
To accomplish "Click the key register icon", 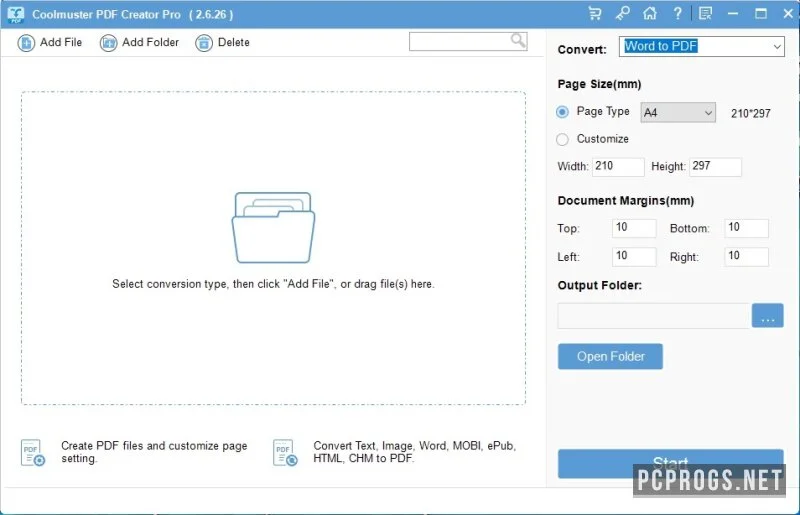I will pos(622,13).
